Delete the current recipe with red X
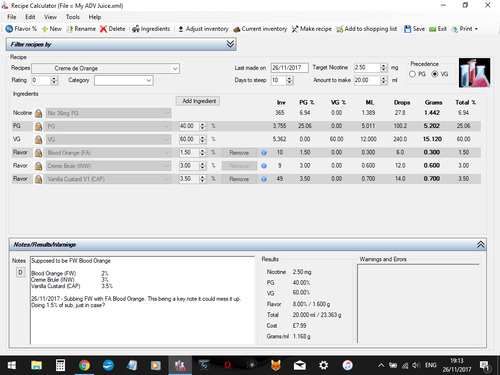The height and width of the screenshot is (375, 500). [x=113, y=29]
